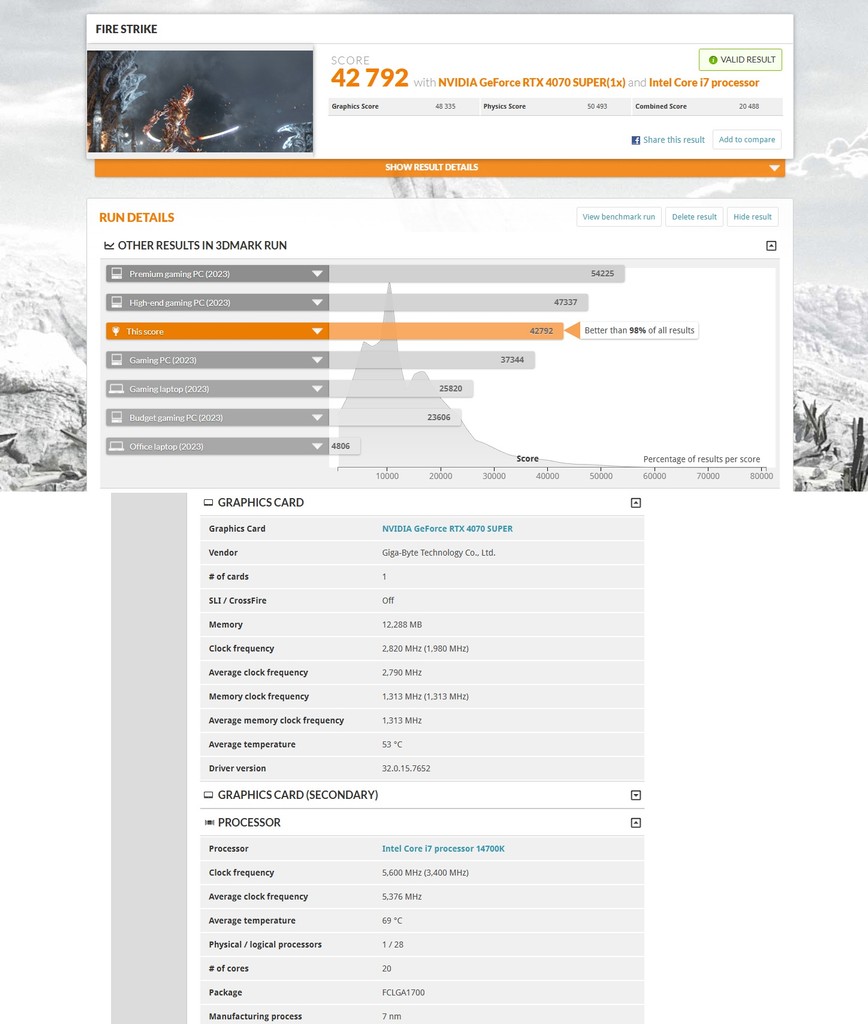This screenshot has height=1024, width=868.
Task: Open the Intel Core i7 processor 14700K link
Action: (443, 848)
